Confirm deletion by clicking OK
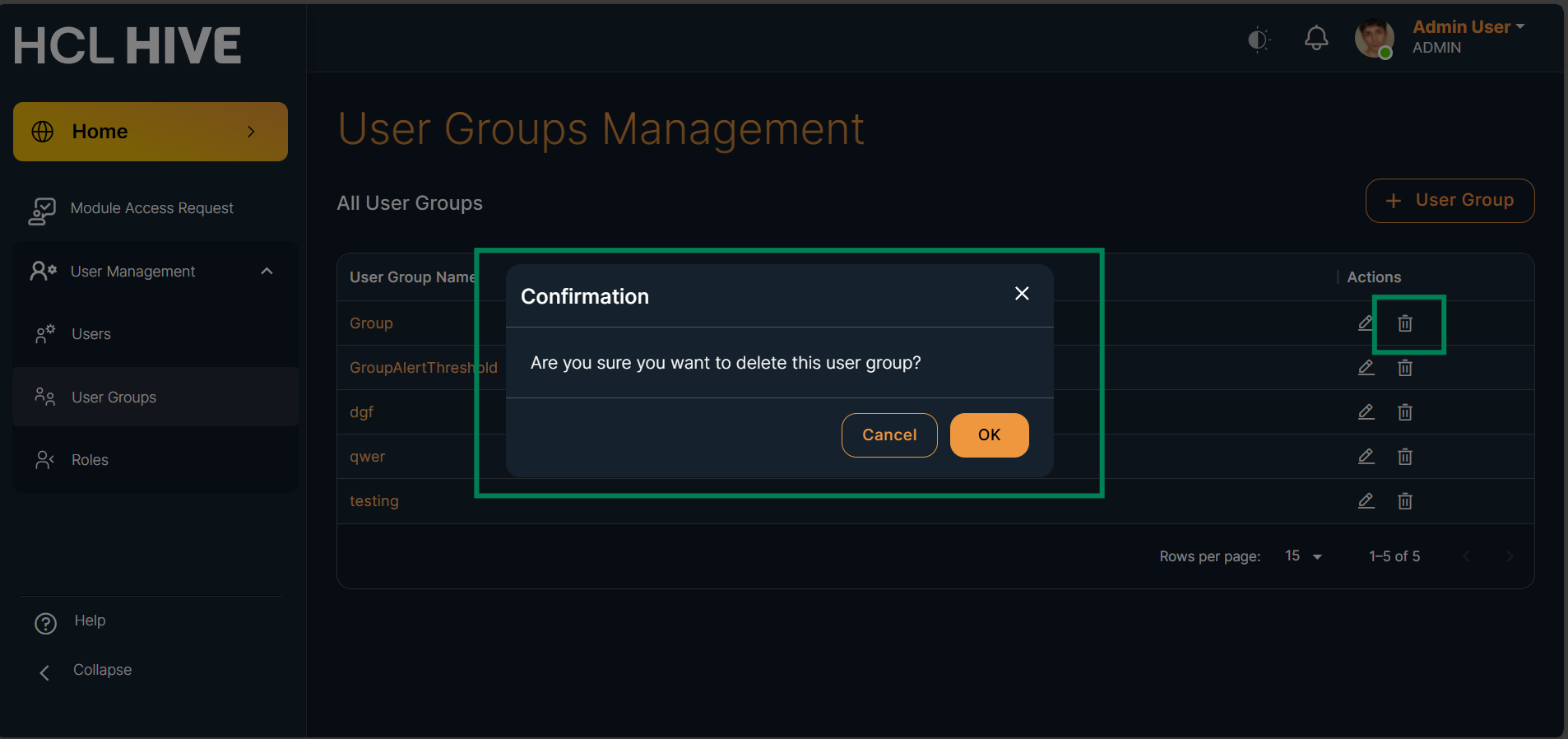 click(989, 435)
